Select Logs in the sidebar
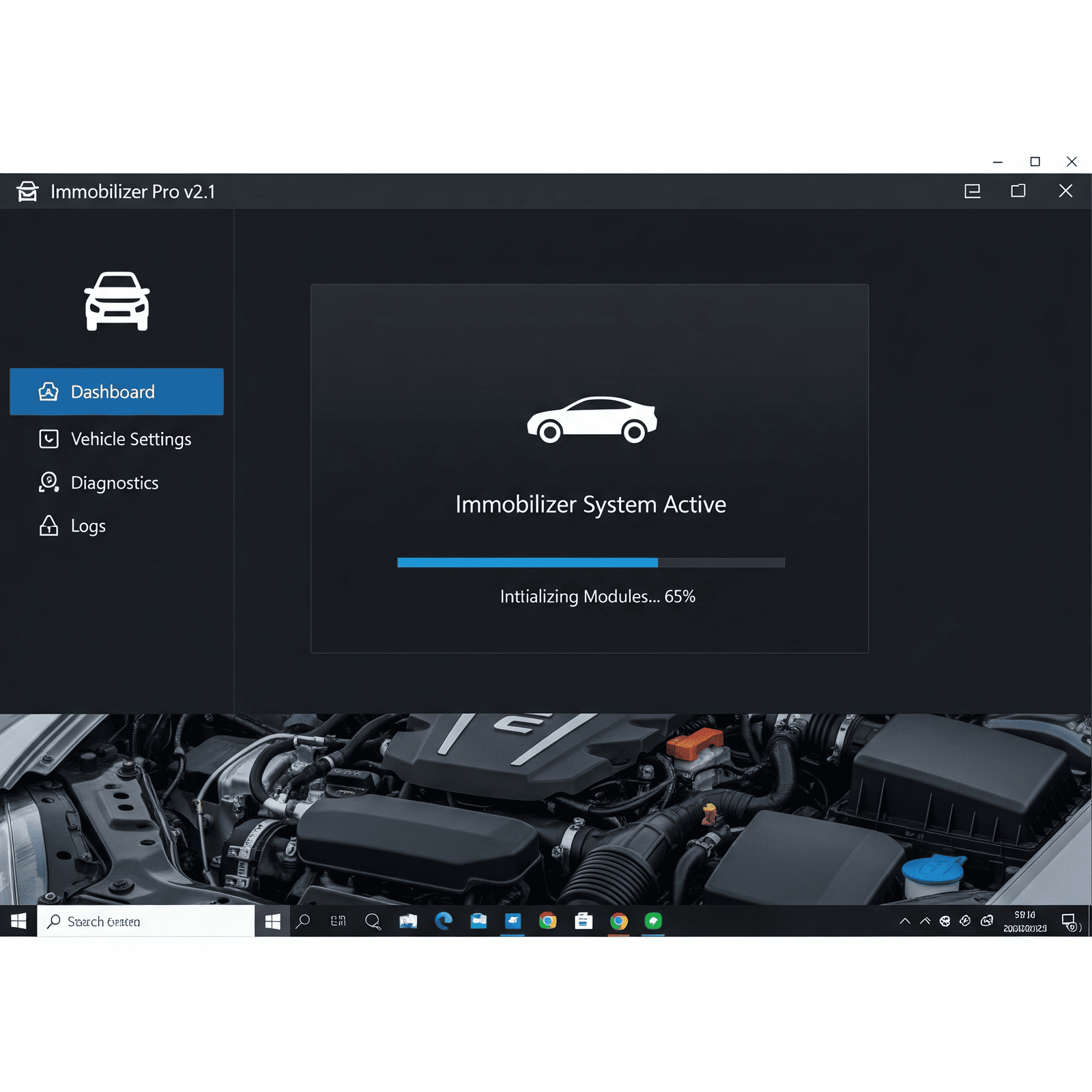 coord(88,526)
